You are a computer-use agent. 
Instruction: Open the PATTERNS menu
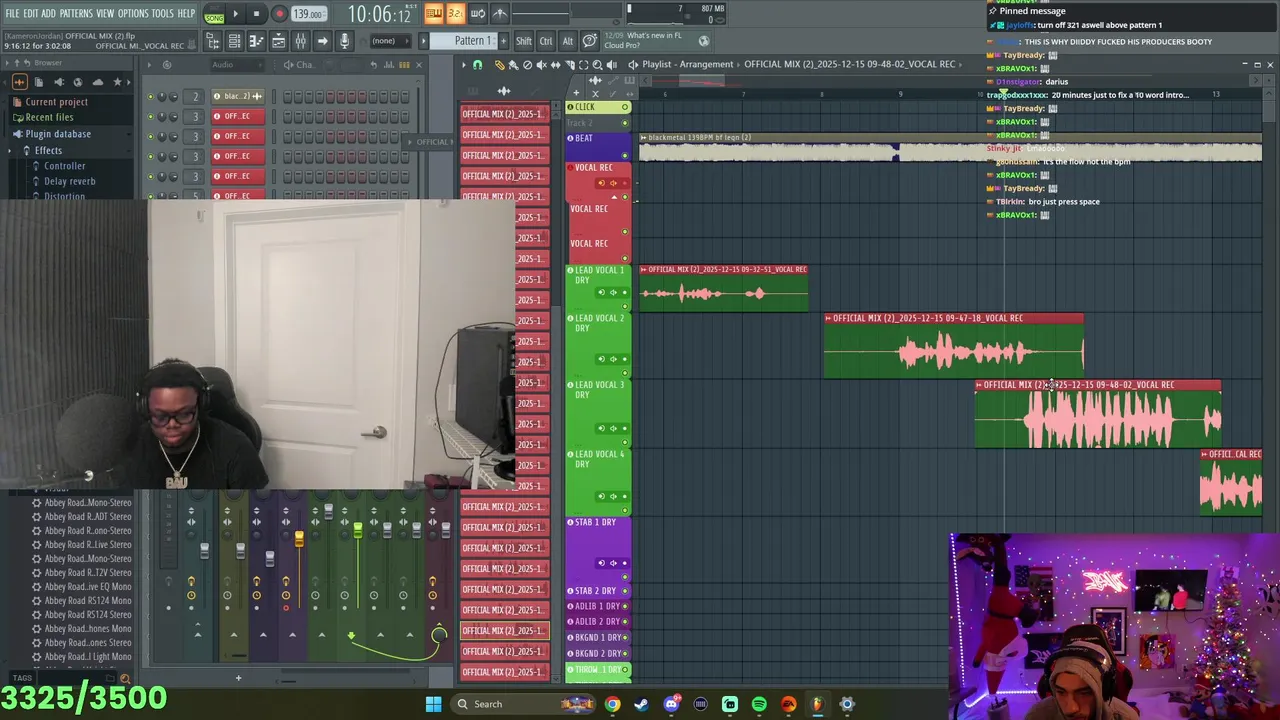[76, 13]
